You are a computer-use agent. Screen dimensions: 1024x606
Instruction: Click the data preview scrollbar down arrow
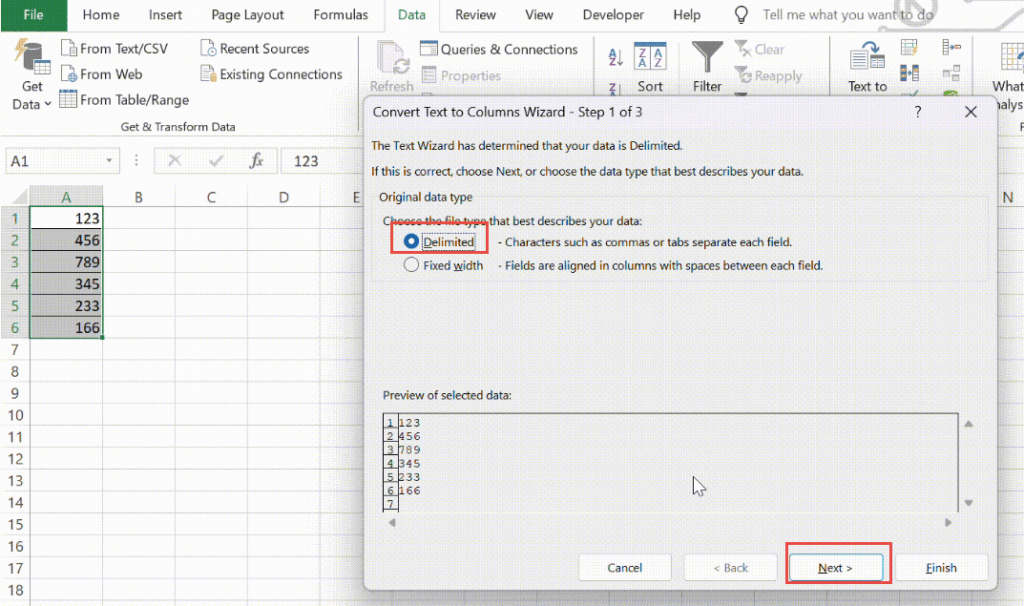[x=967, y=502]
